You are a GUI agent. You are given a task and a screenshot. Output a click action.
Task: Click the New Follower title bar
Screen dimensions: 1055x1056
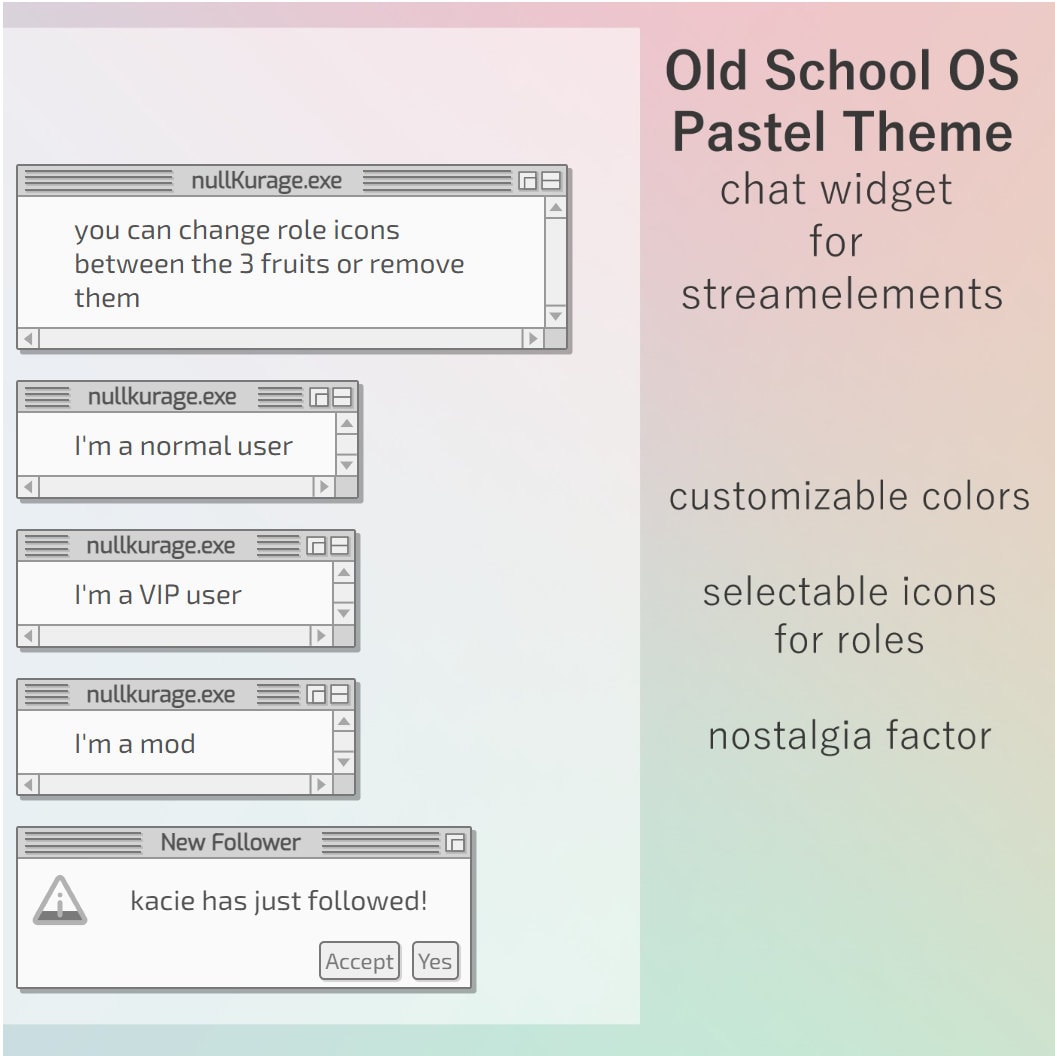point(230,843)
